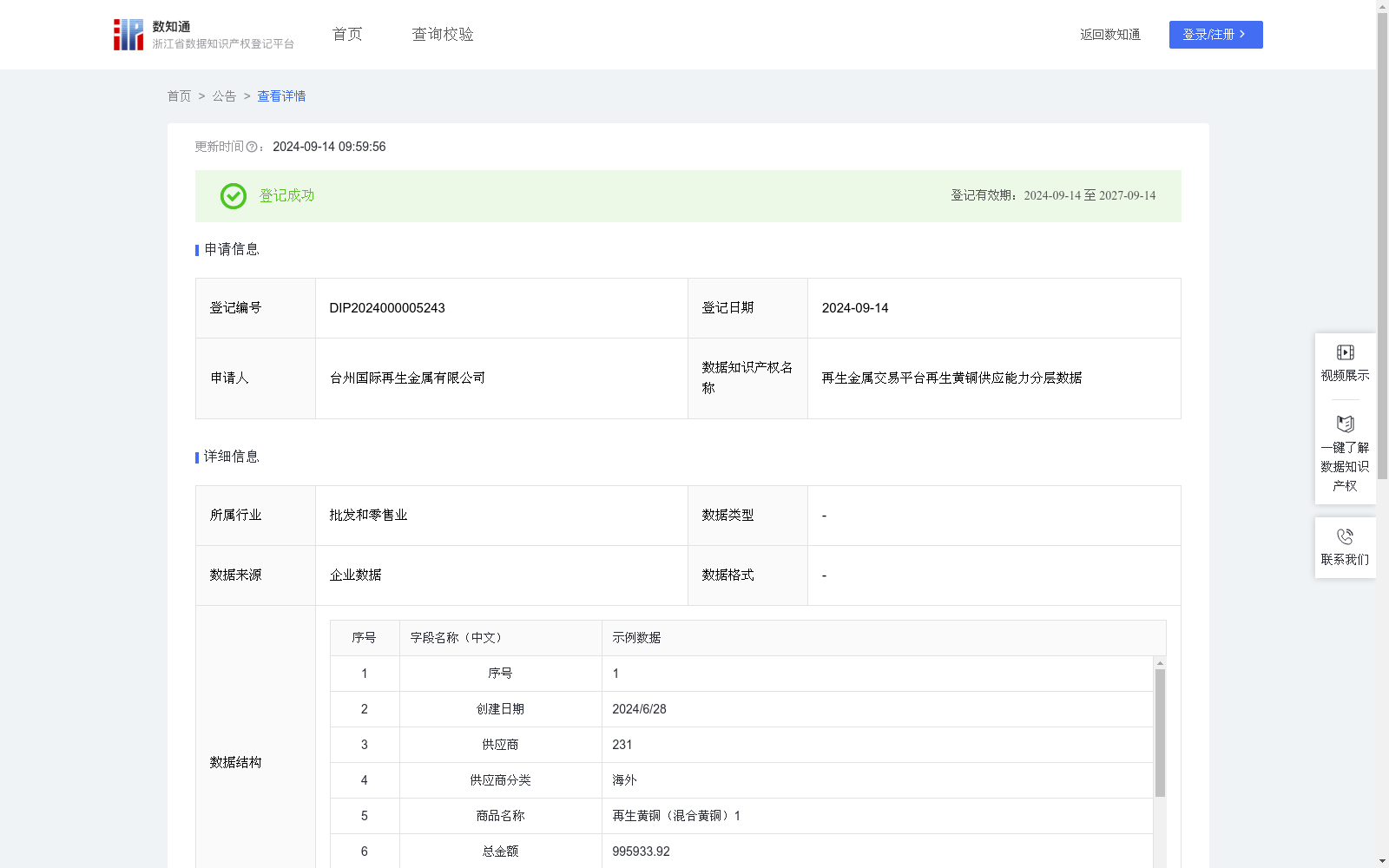Screen dimensions: 1389x868
Task: Click the 查看详情 breadcrumb item
Action: [281, 96]
